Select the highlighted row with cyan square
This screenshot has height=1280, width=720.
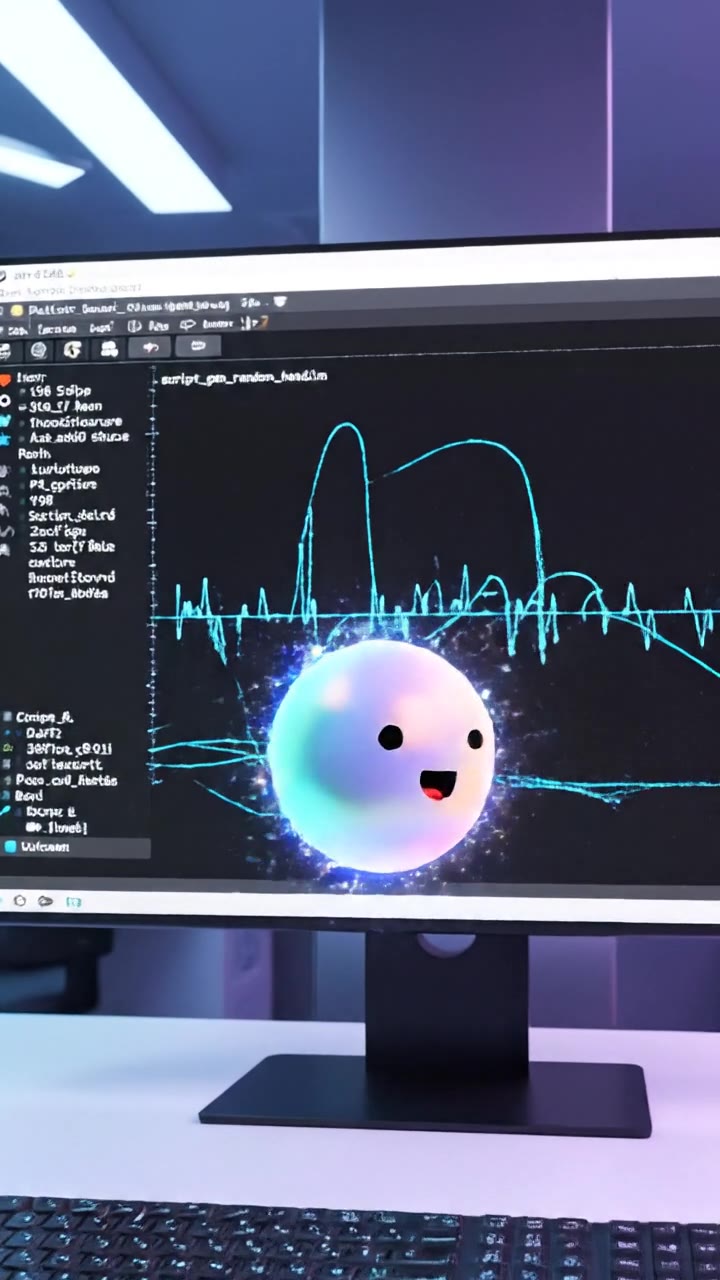pos(75,847)
